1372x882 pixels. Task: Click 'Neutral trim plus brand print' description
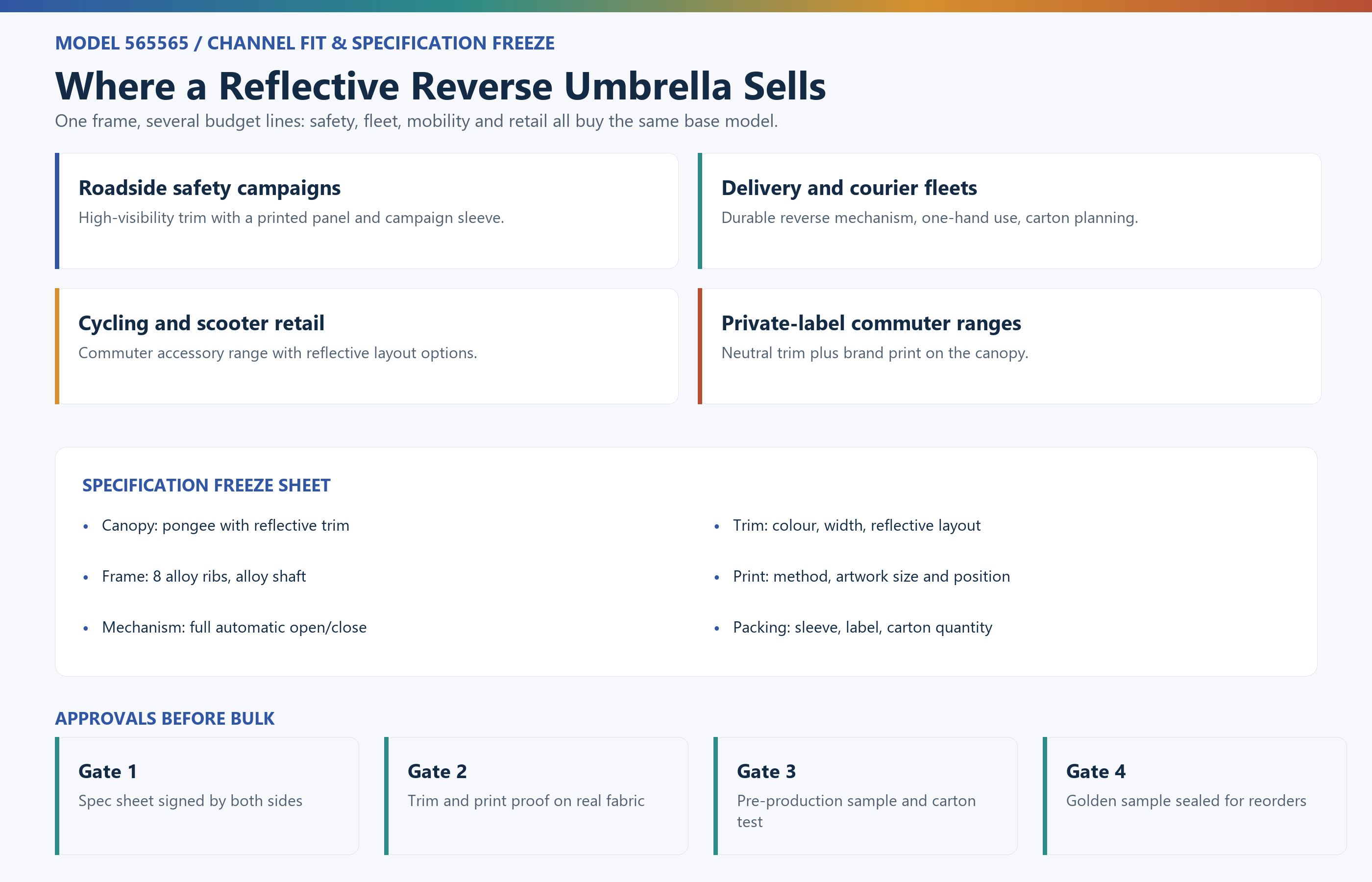coord(875,353)
